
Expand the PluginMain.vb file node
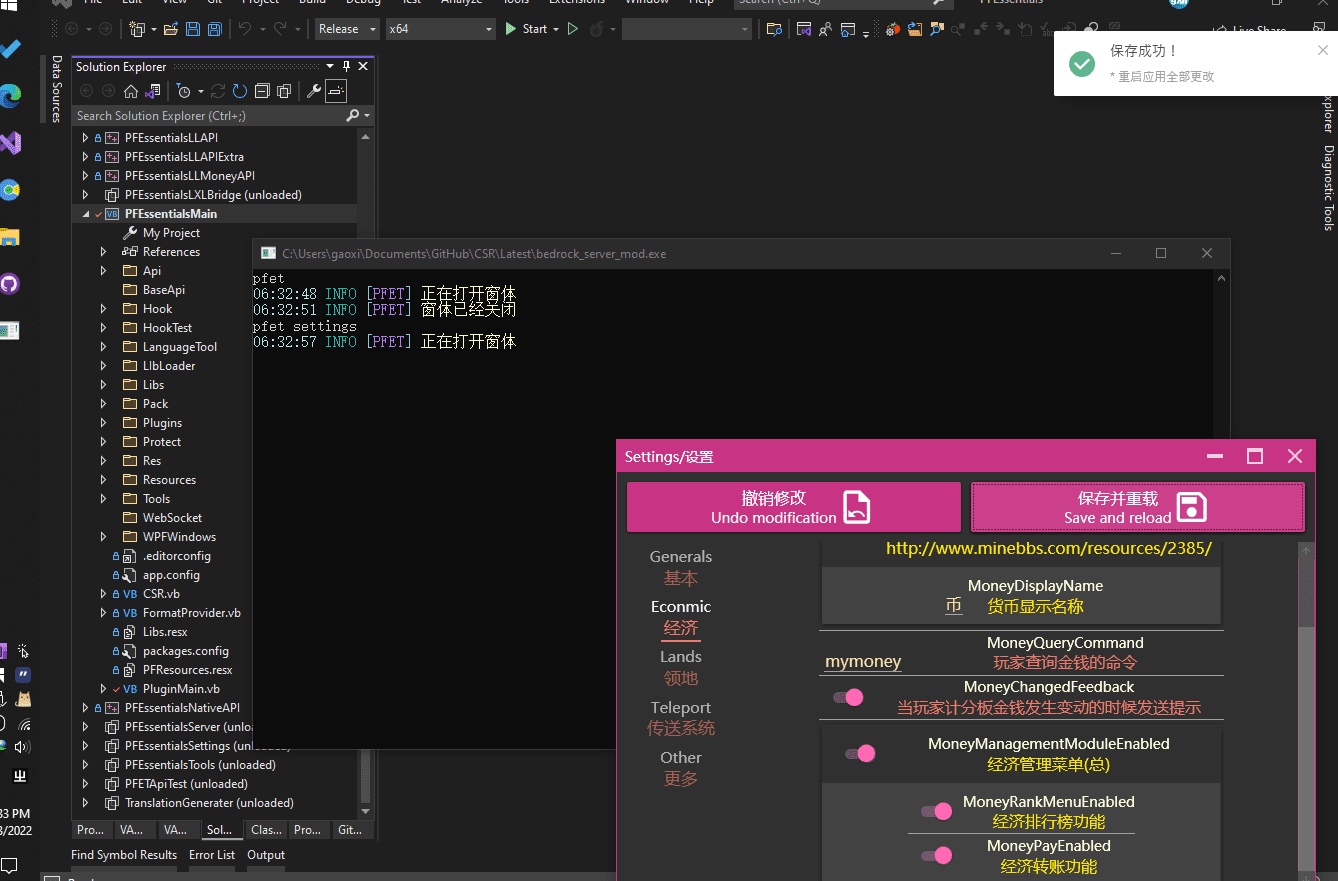point(103,689)
